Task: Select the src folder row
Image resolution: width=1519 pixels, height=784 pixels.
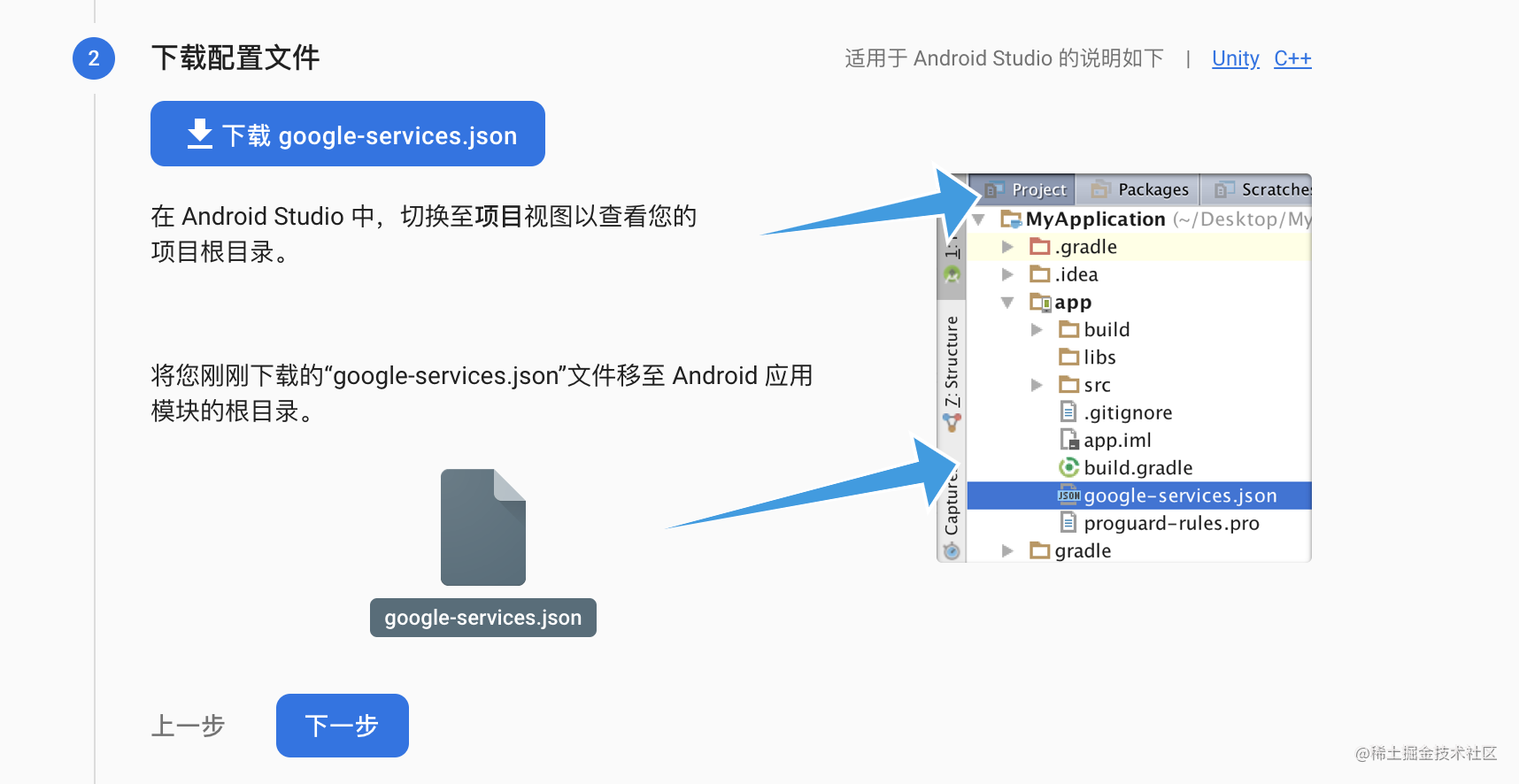Action: point(1139,385)
